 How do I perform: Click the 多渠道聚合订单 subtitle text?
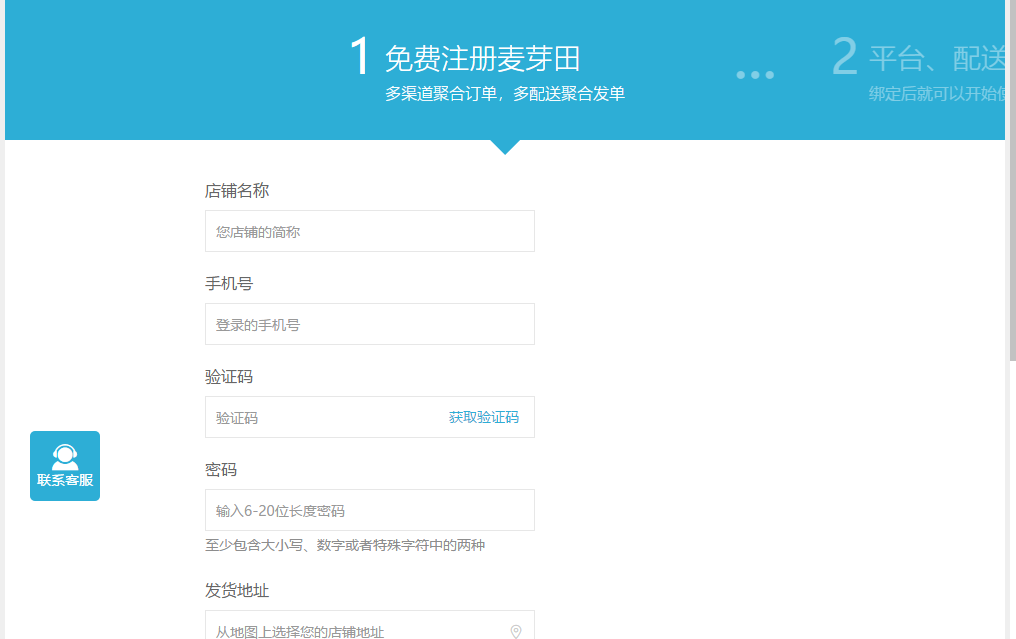(x=505, y=93)
